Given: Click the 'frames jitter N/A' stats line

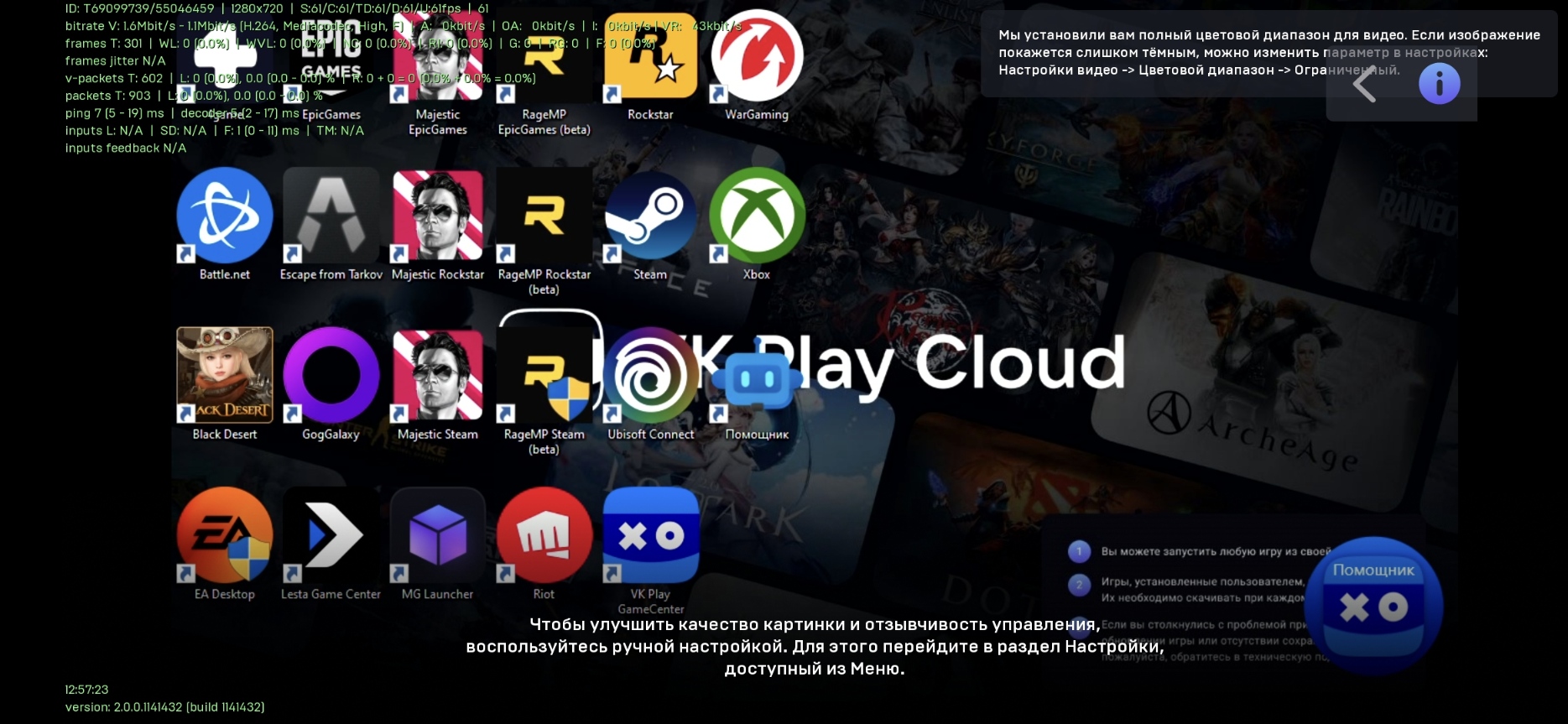Looking at the screenshot, I should pos(115,60).
